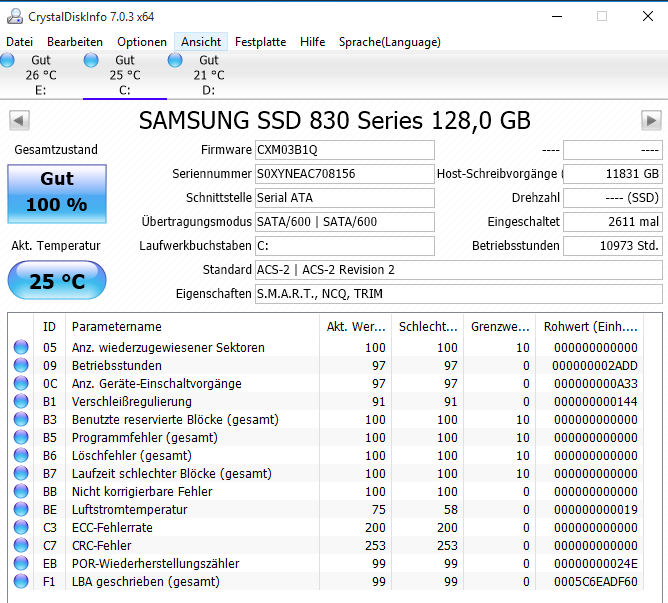
Task: Click the Firmware field CXM03B1Q
Action: tap(345, 150)
